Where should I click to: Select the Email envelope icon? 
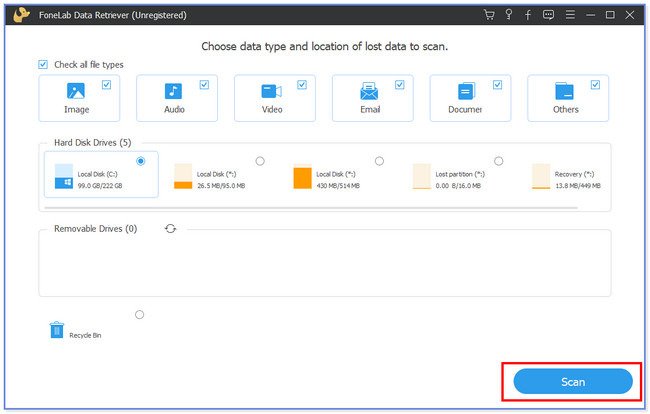tap(369, 91)
